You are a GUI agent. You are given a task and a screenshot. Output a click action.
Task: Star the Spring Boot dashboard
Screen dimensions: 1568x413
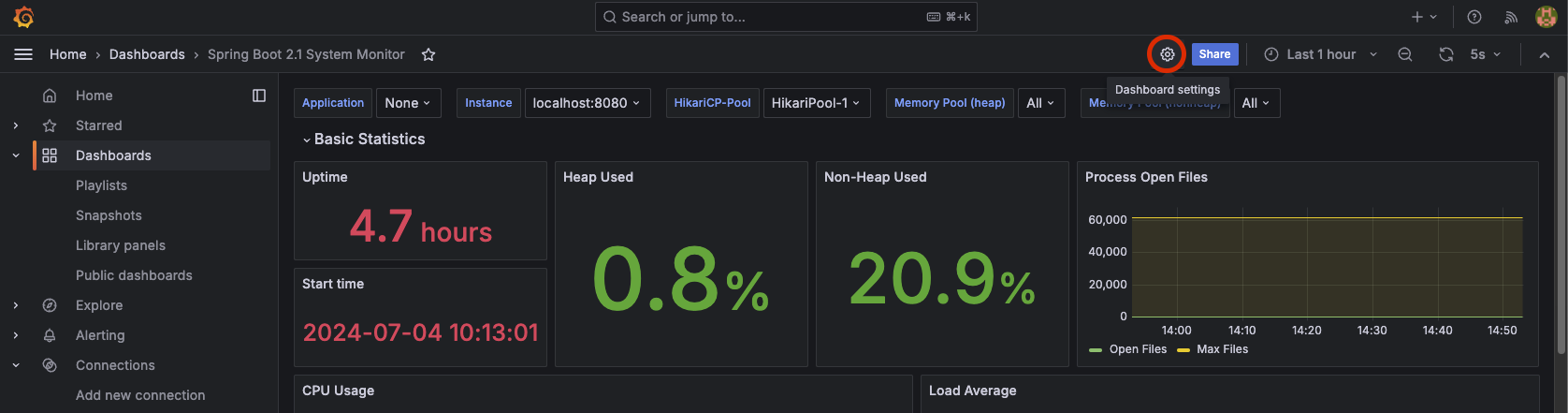[428, 54]
